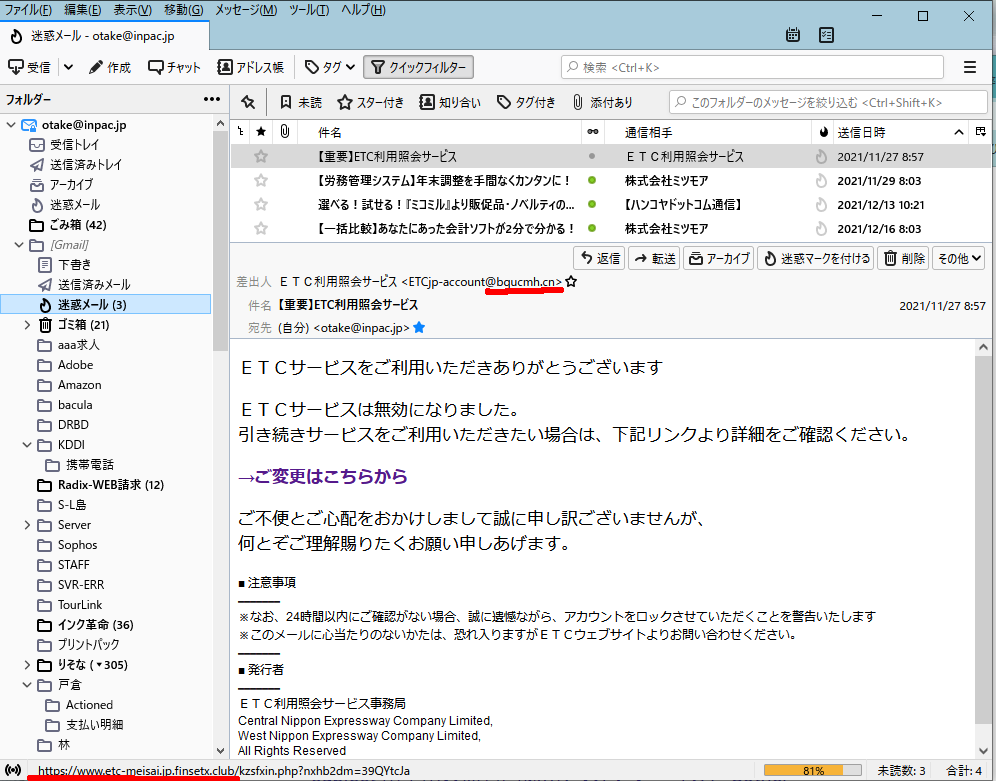Open the その他 more actions dropdown
Image resolution: width=996 pixels, height=781 pixels.
[959, 258]
